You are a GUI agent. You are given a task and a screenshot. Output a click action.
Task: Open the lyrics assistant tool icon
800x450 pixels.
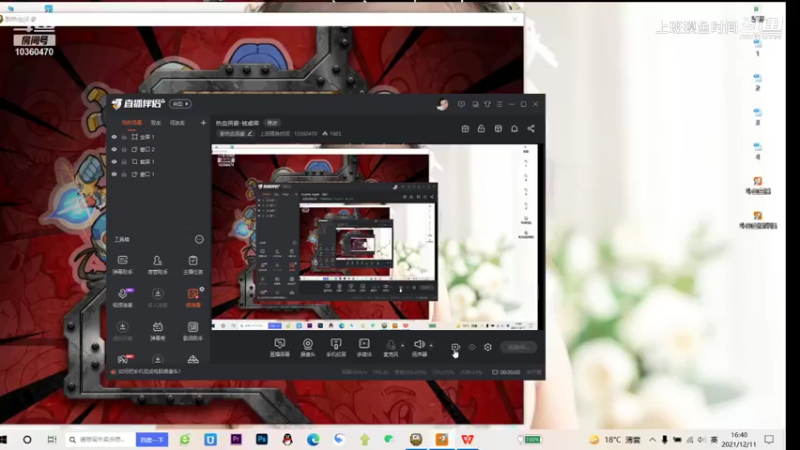click(x=193, y=331)
